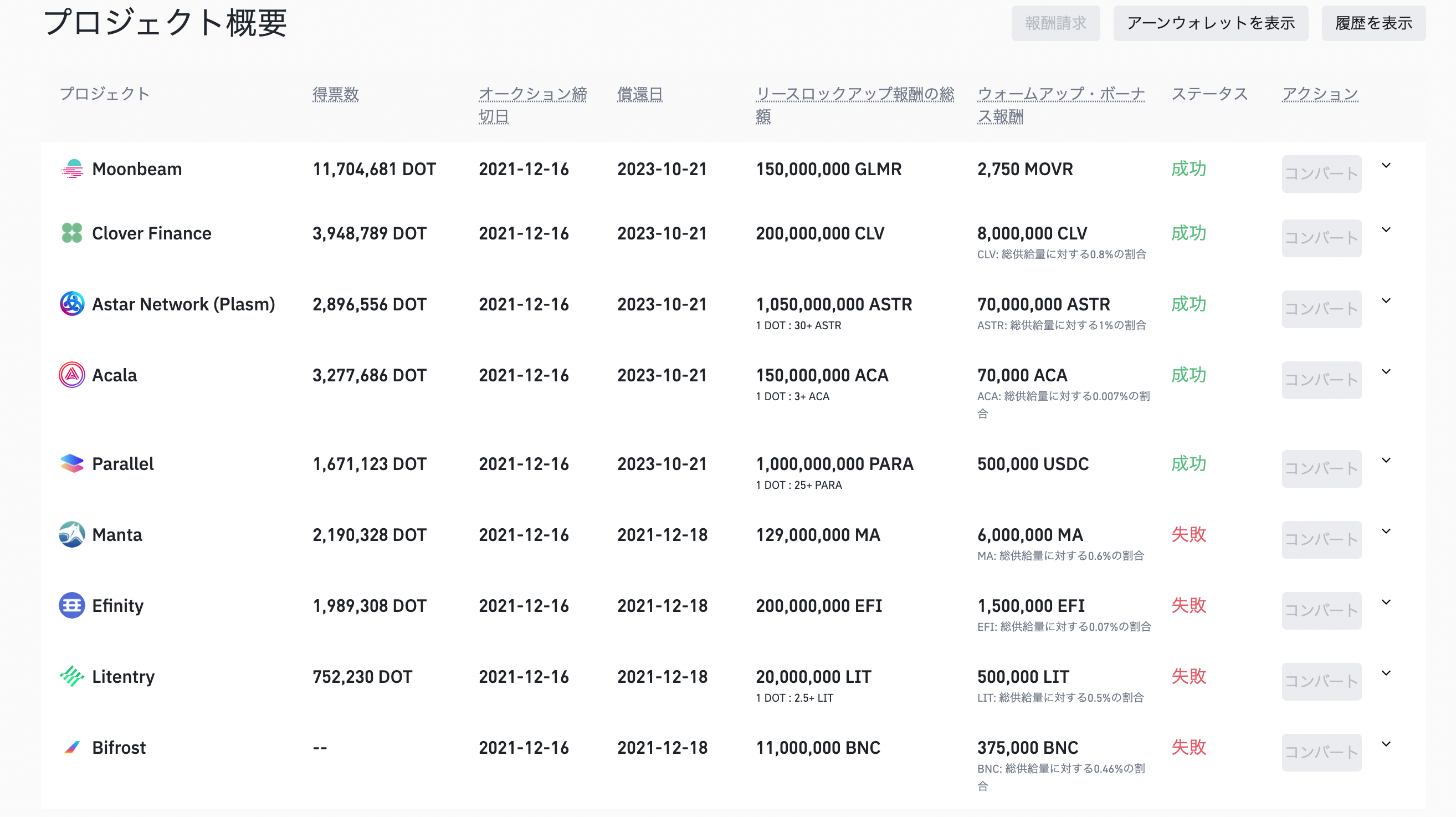
Task: Click the プロジェクト概要 page heading
Action: 165,23
